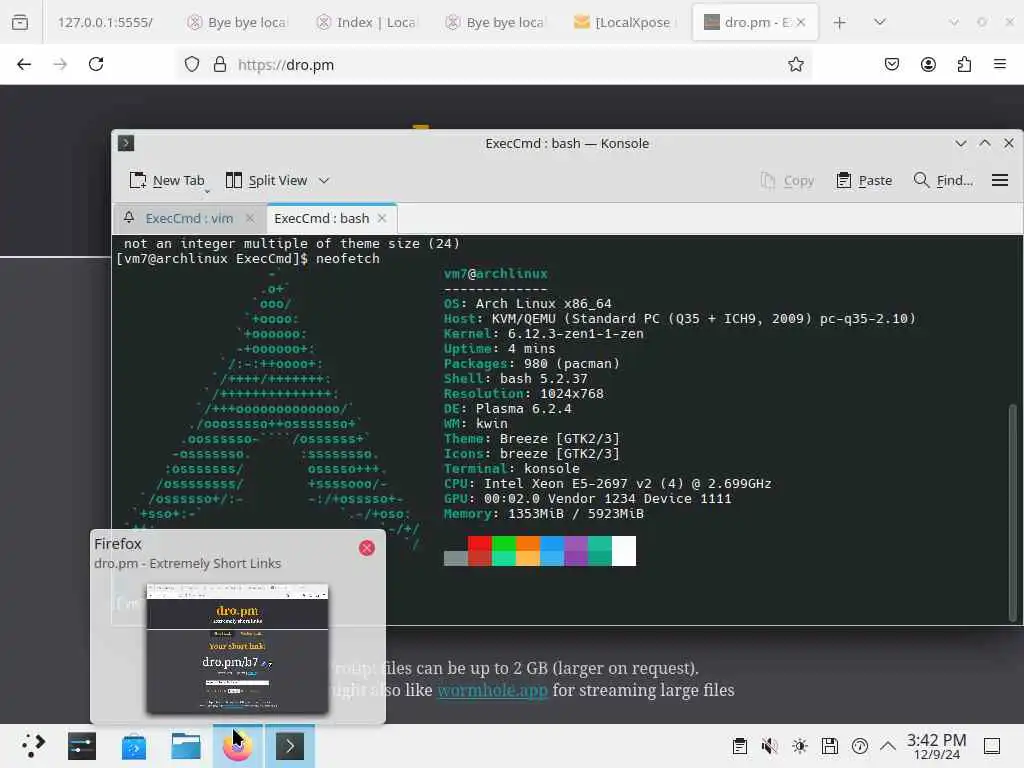1024x768 pixels.
Task: Switch to ExecCmd : vim tab
Action: (189, 218)
